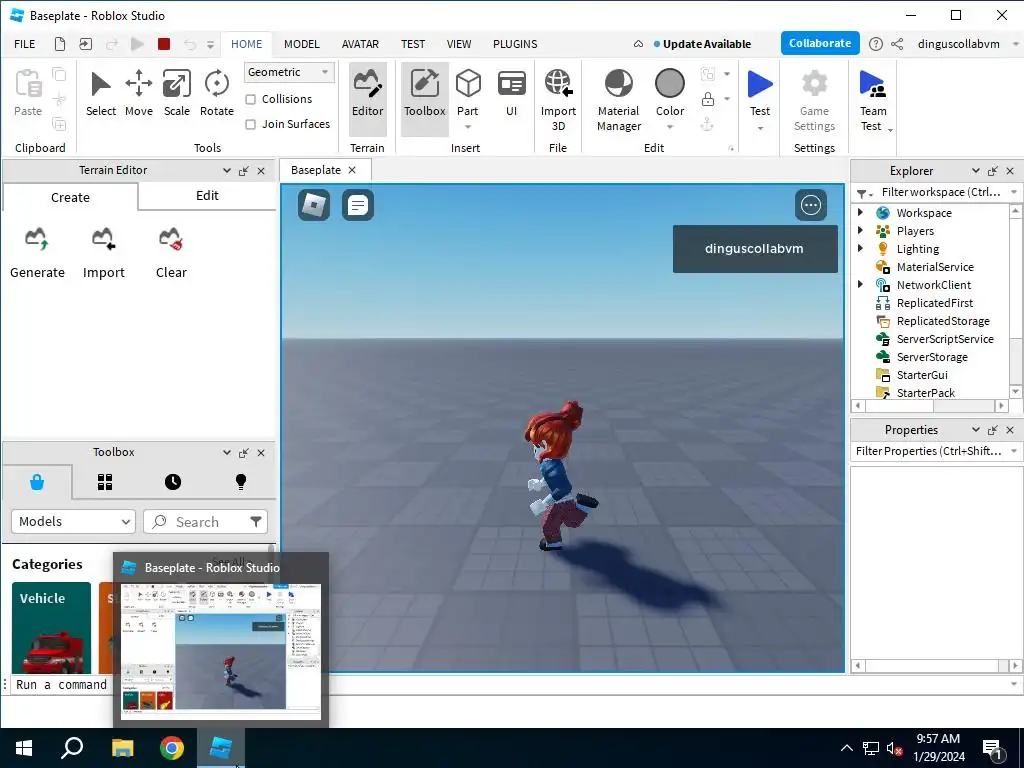
Task: Activate the Scale tool
Action: coord(176,94)
